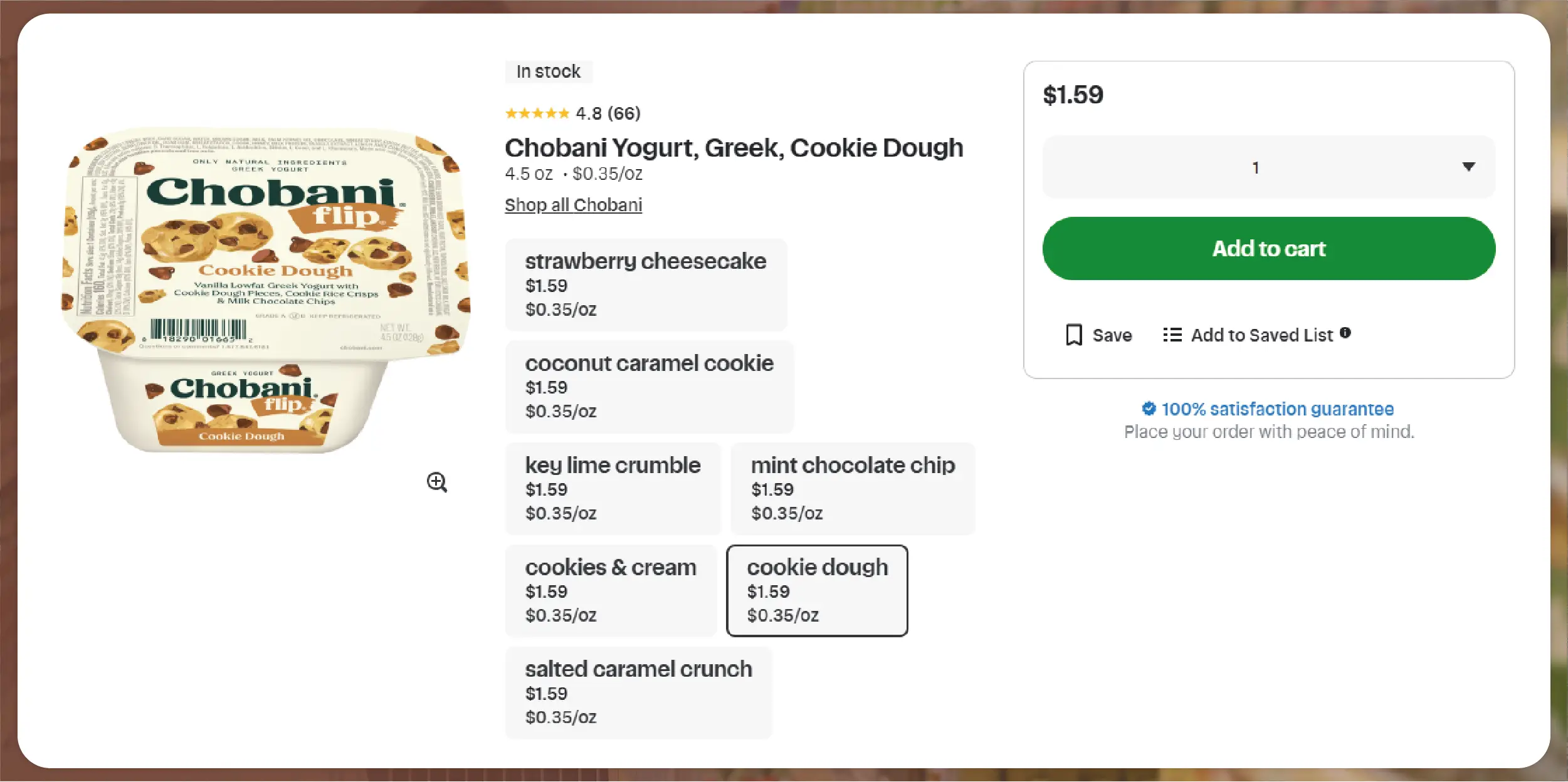Click the star rating icons
This screenshot has width=1568, height=782.
(x=537, y=113)
